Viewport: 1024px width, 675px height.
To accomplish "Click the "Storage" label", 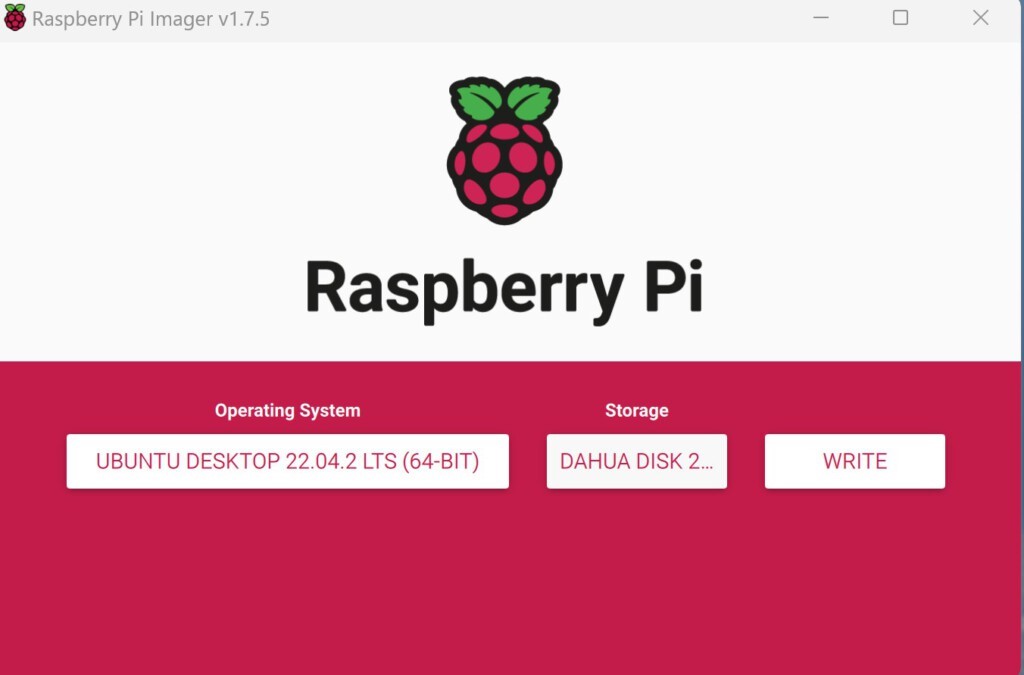I will point(637,411).
